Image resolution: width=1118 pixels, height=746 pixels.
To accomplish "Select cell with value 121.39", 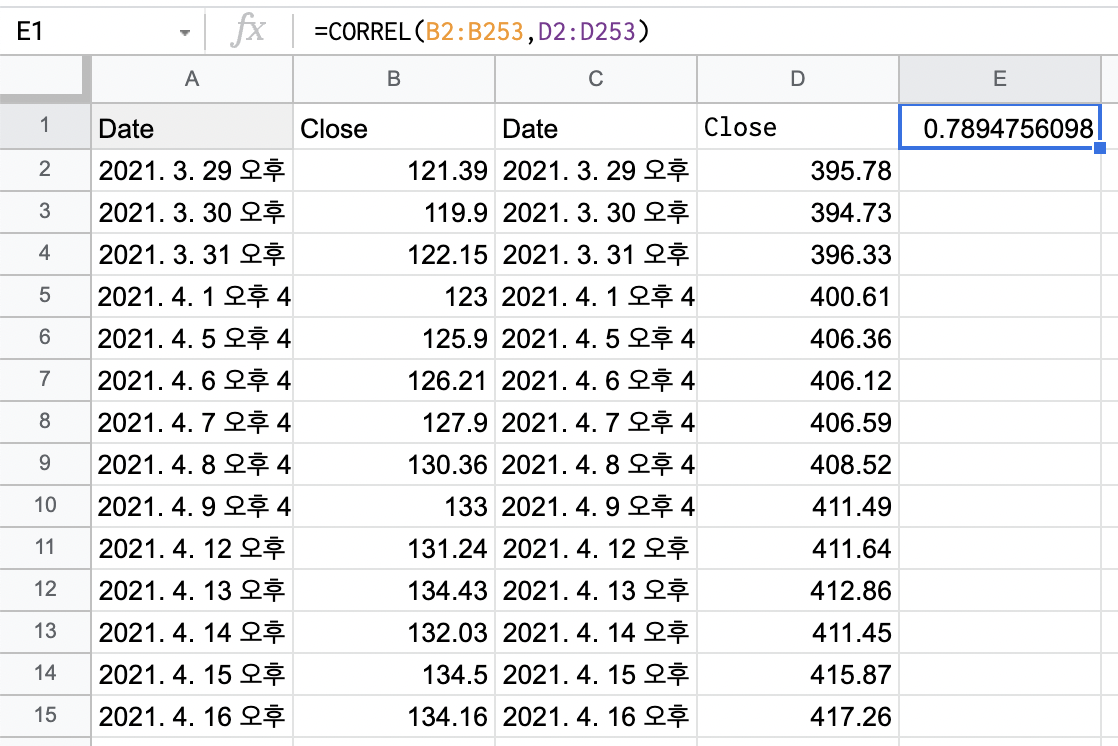I will pyautogui.click(x=394, y=170).
